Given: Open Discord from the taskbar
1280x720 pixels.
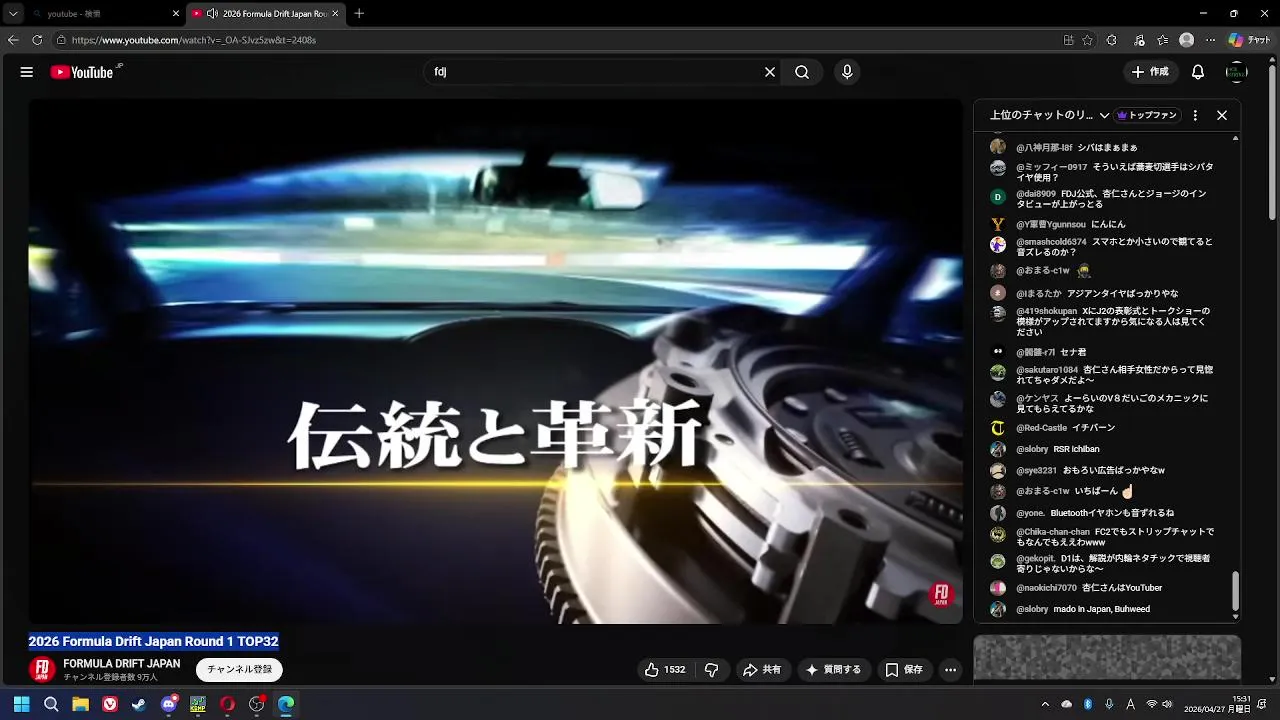Looking at the screenshot, I should (x=169, y=704).
